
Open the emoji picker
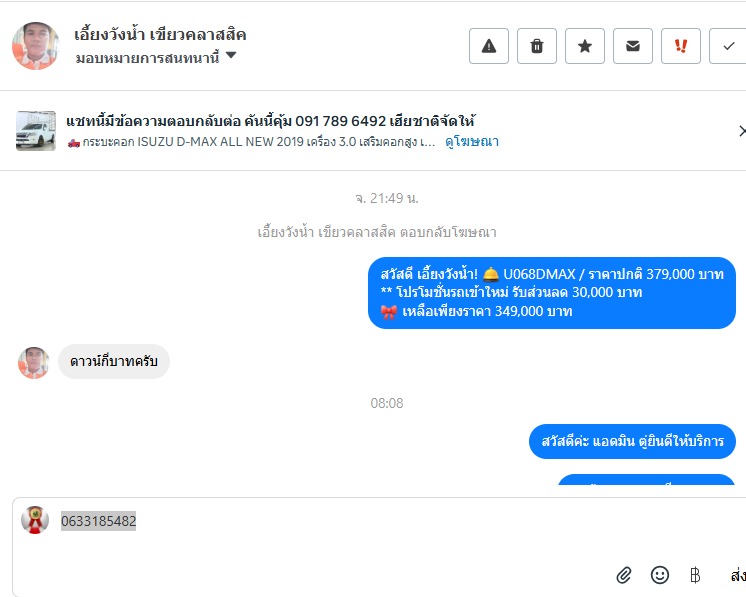tap(660, 575)
